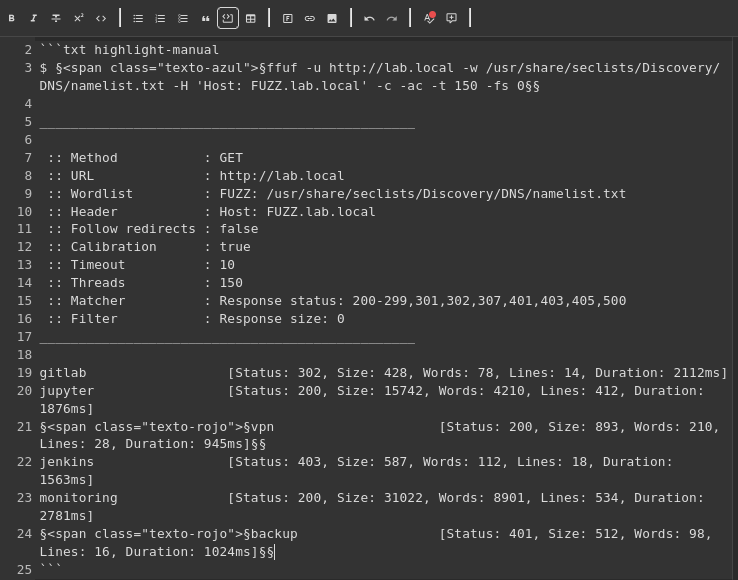
Task: Insert a bulleted list
Action: tap(138, 18)
